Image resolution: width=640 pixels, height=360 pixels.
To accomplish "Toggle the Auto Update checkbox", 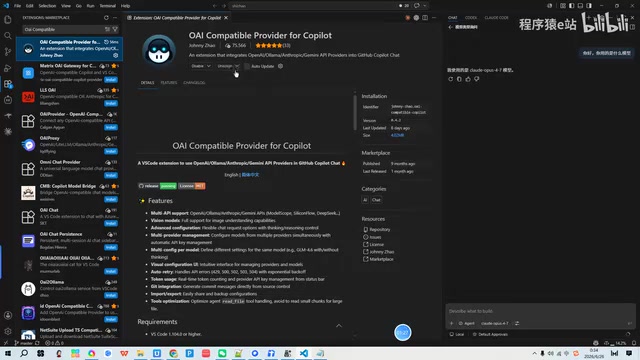I will [247, 66].
